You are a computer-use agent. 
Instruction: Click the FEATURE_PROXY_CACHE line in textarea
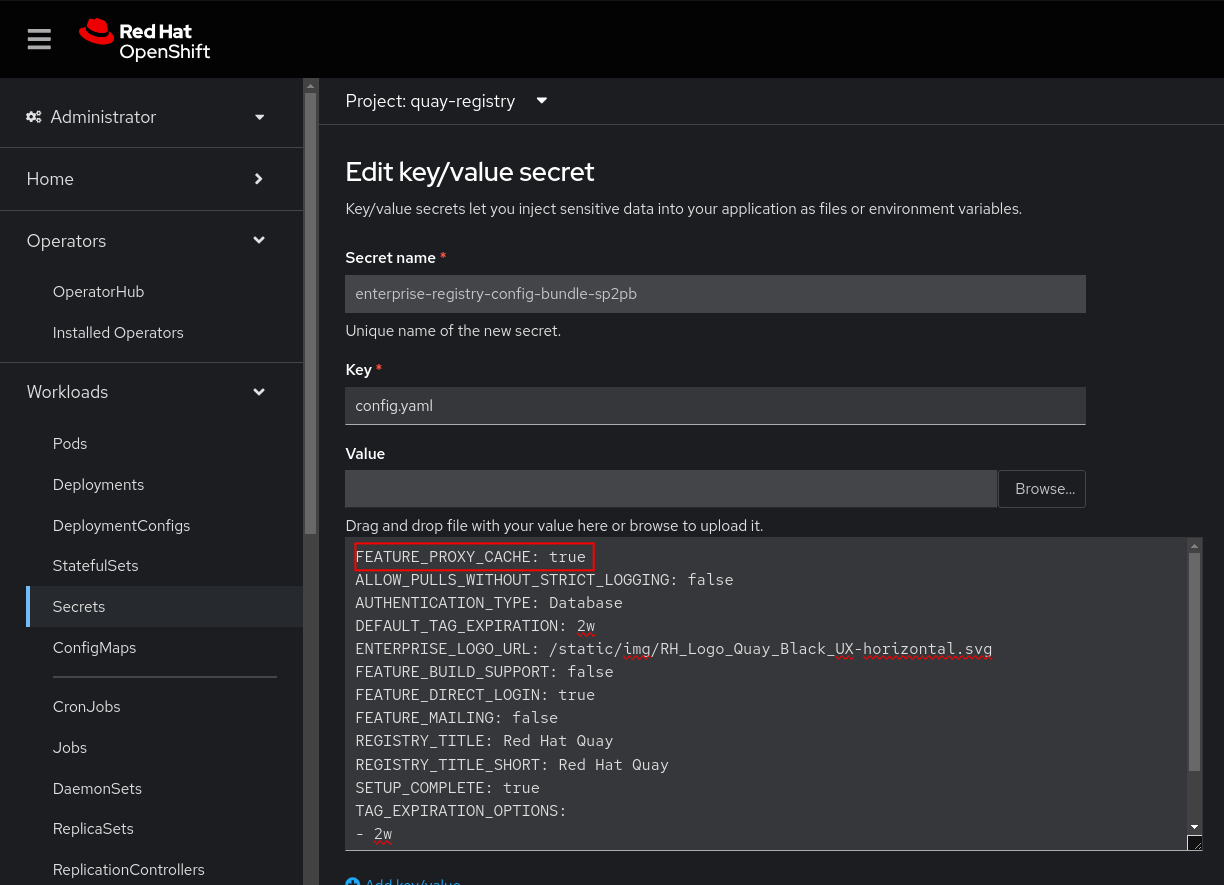(471, 557)
